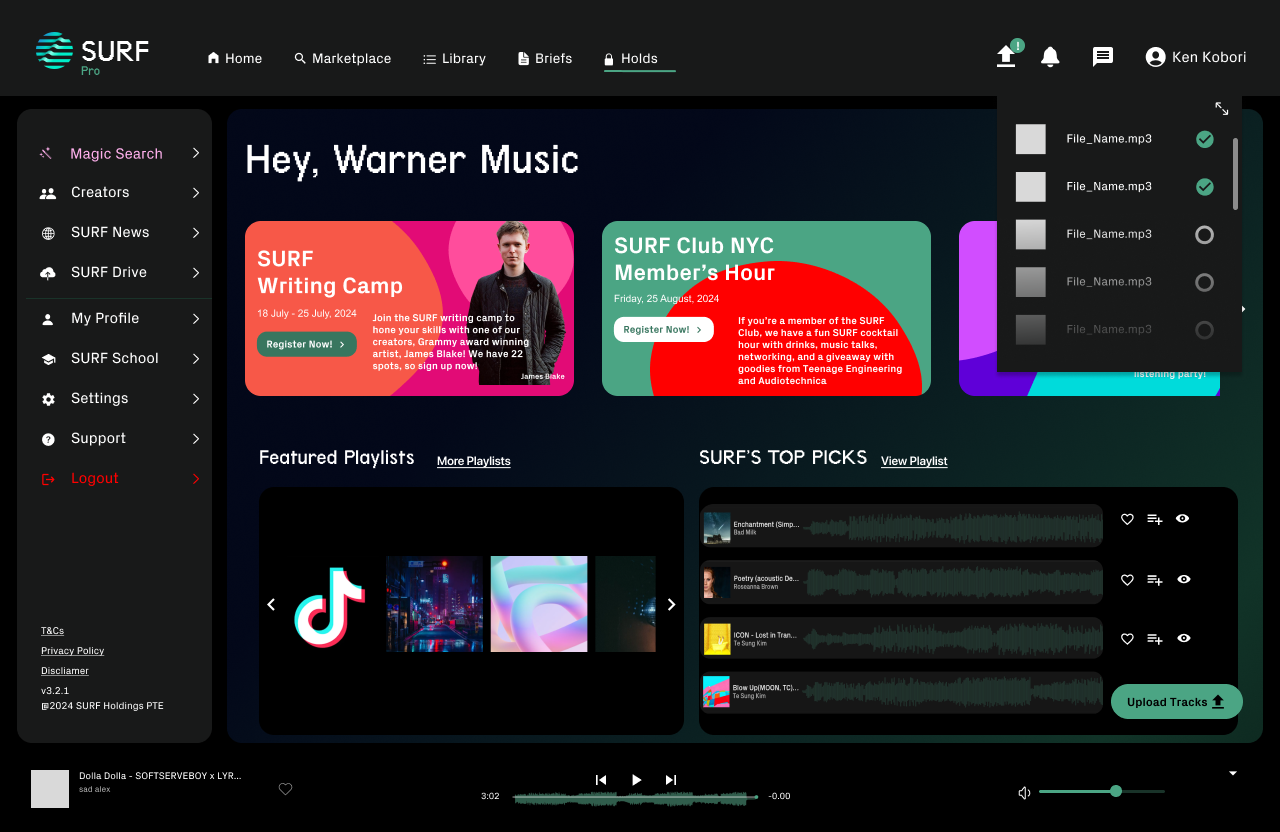Expand the Settings chevron

(x=196, y=399)
